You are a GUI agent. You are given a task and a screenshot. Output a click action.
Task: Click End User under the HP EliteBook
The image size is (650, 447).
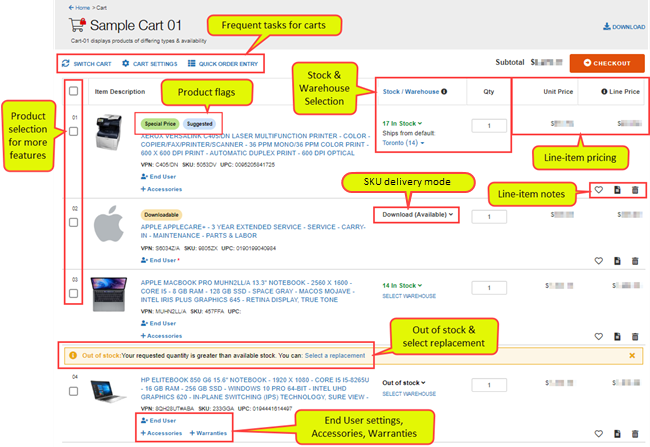point(158,420)
